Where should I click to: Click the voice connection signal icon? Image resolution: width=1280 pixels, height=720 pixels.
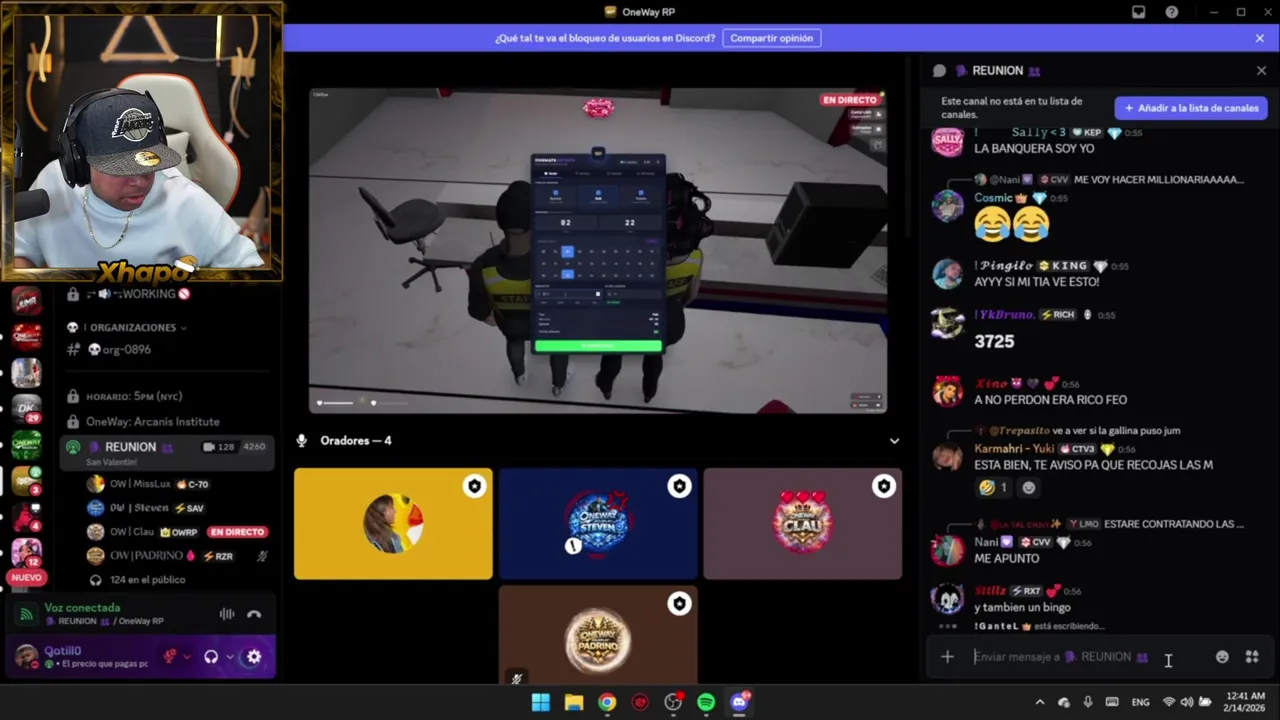(x=27, y=614)
